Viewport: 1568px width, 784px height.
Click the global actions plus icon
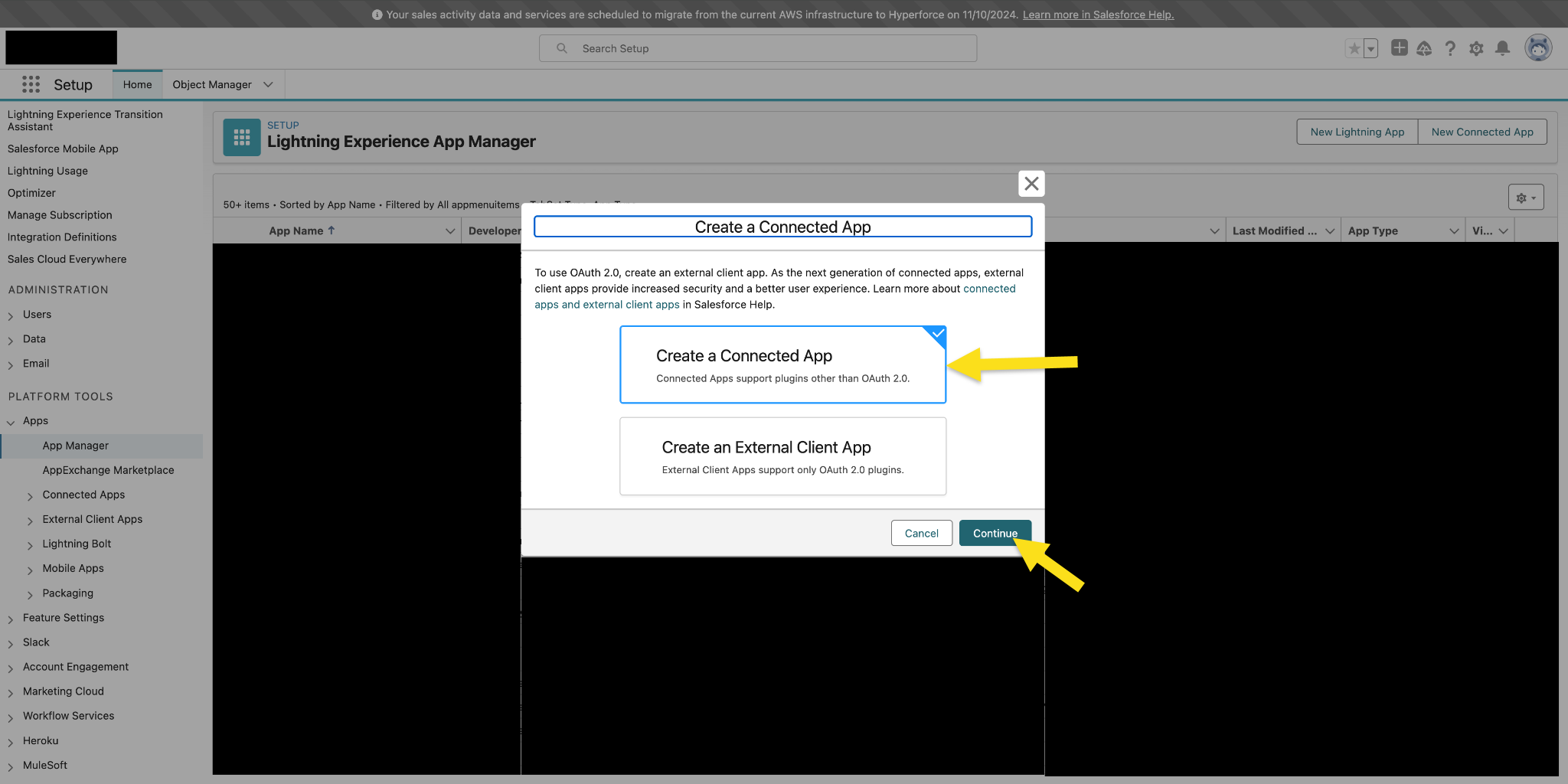(x=1399, y=48)
